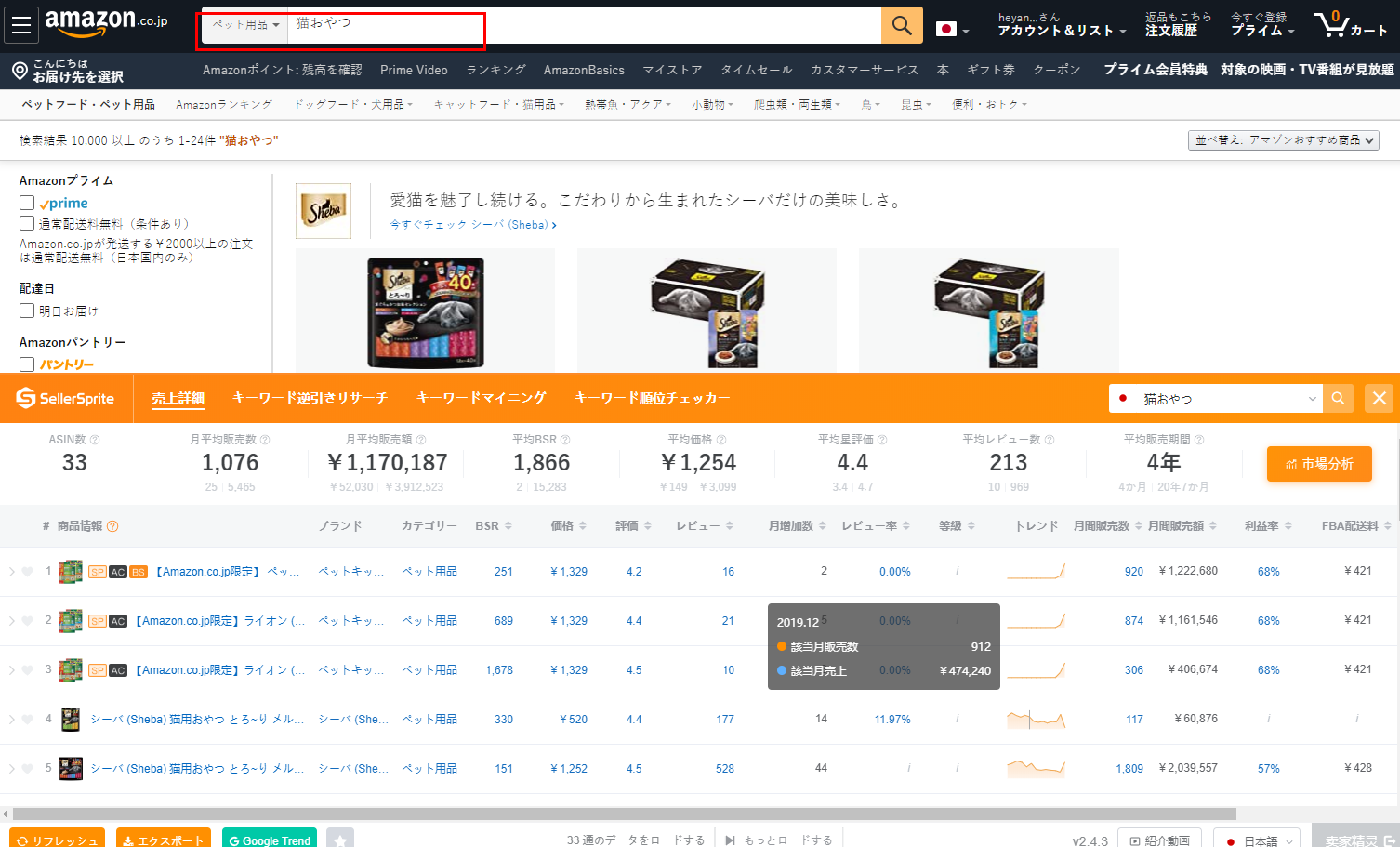
Task: Open help icon beside 平均価格
Action: pyautogui.click(x=721, y=440)
